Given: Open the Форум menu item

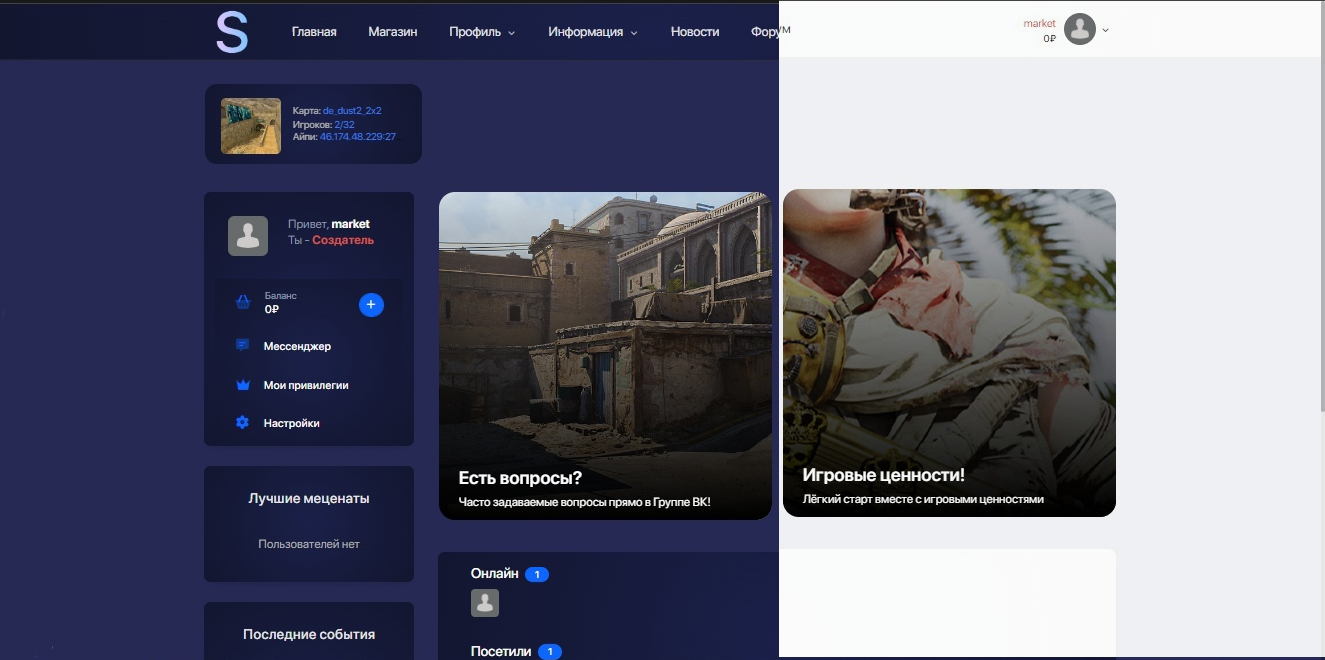Looking at the screenshot, I should 771,32.
